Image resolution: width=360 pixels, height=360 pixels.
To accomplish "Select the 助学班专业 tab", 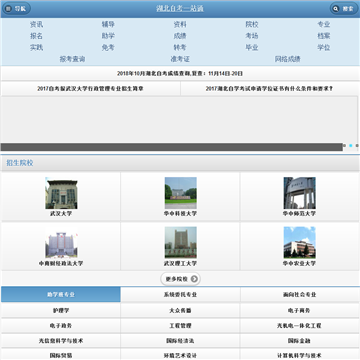I will tap(61, 295).
